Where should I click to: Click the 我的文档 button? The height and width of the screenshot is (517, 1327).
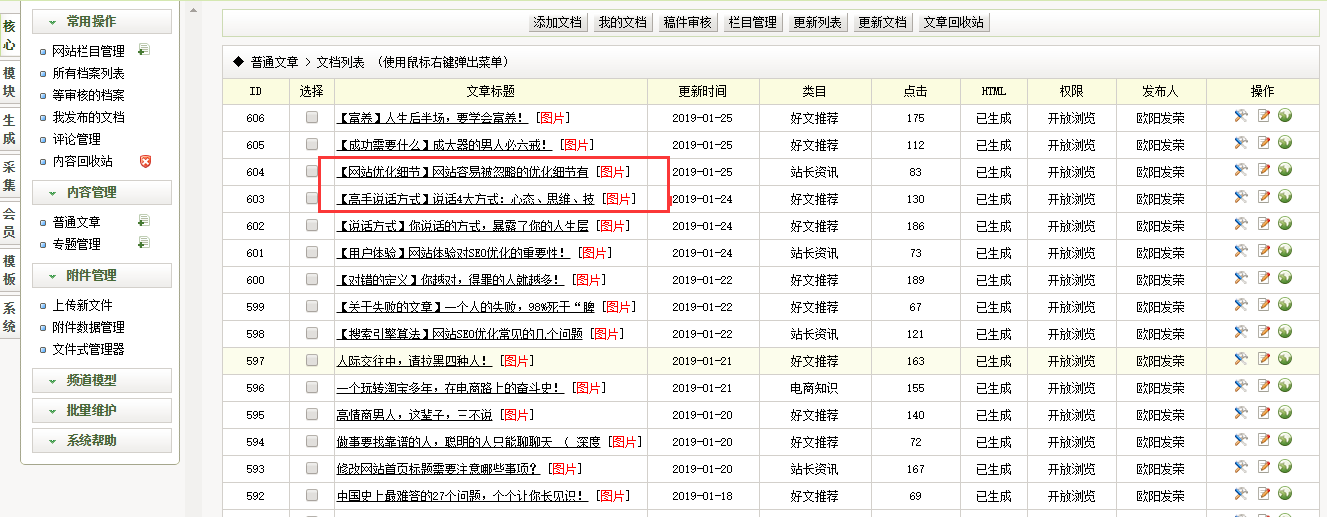click(622, 22)
